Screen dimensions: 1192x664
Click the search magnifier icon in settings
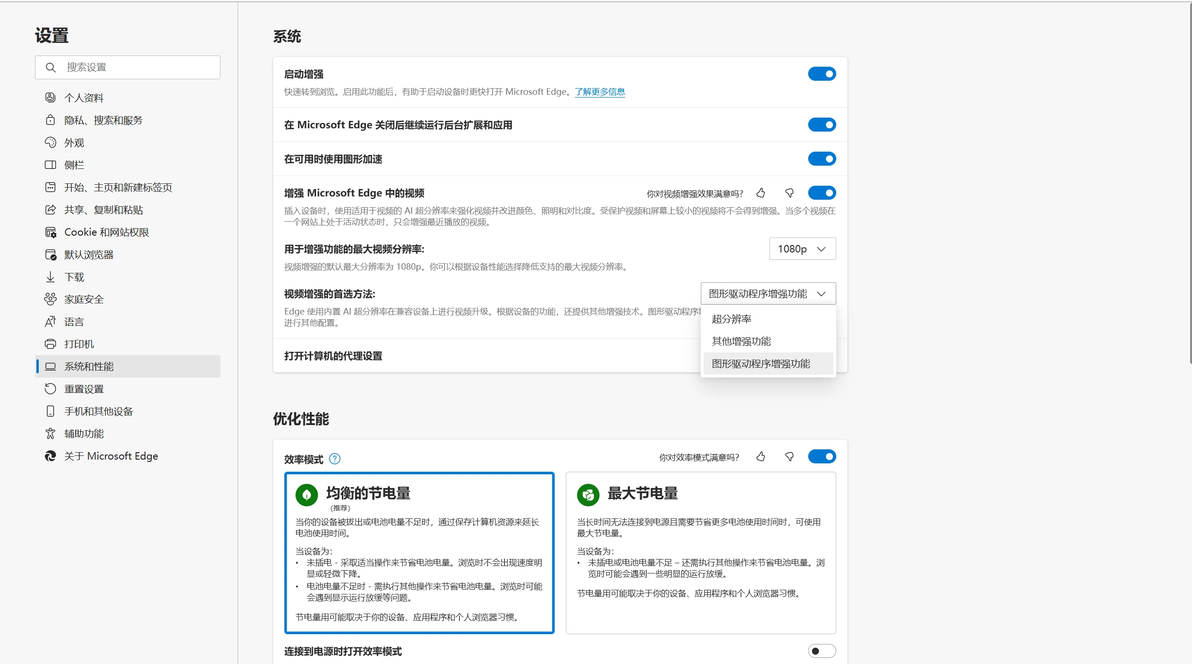(x=50, y=67)
